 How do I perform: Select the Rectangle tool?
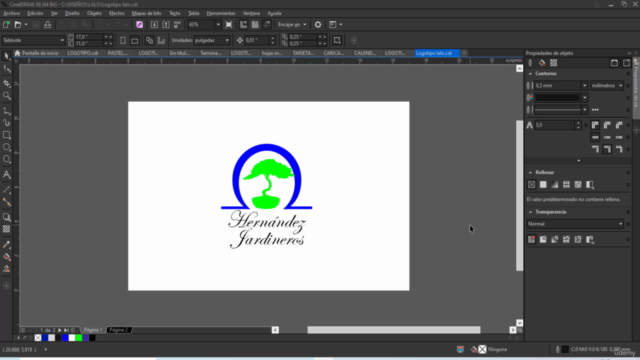click(x=7, y=135)
